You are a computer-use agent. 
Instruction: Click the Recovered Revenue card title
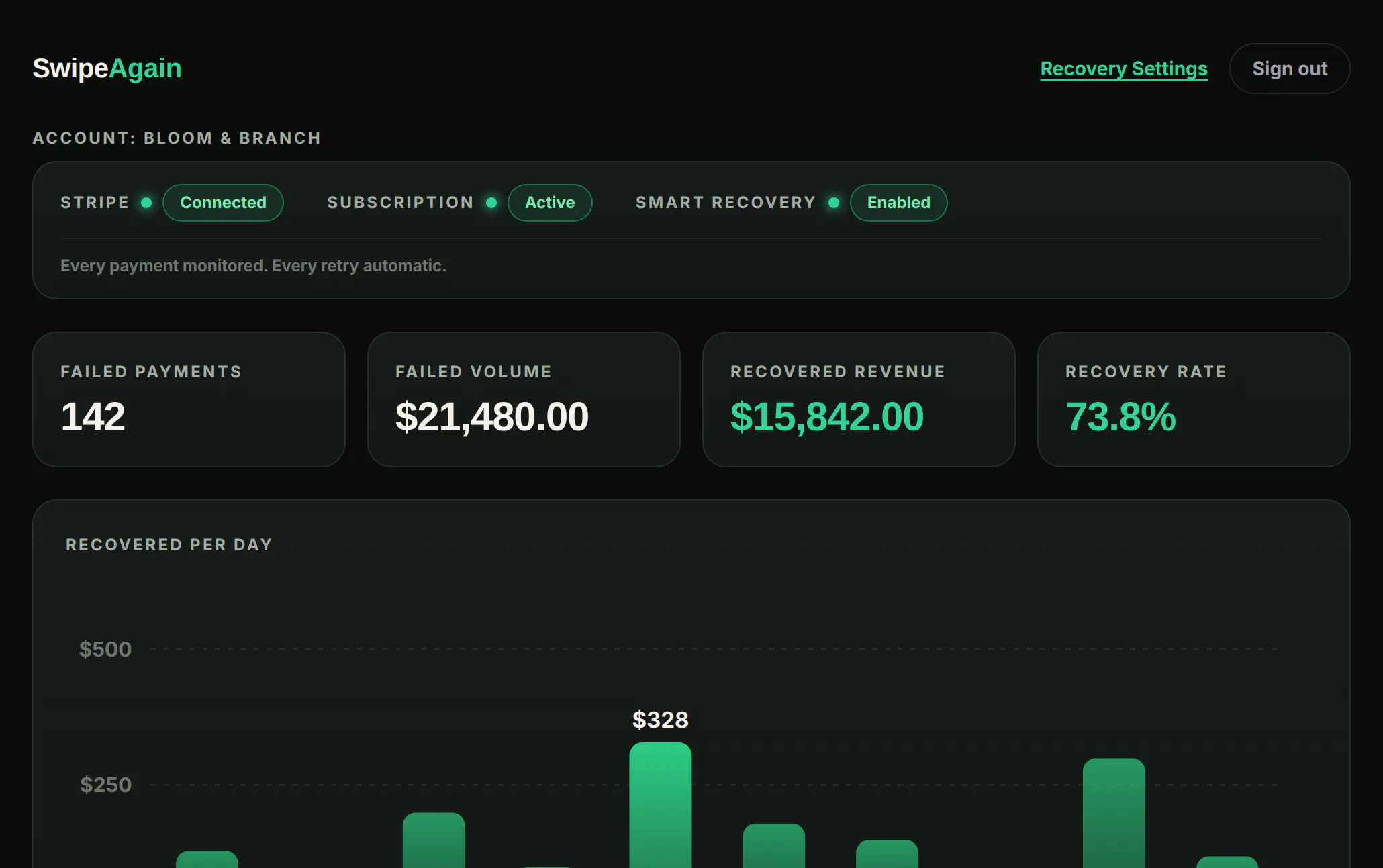[838, 371]
